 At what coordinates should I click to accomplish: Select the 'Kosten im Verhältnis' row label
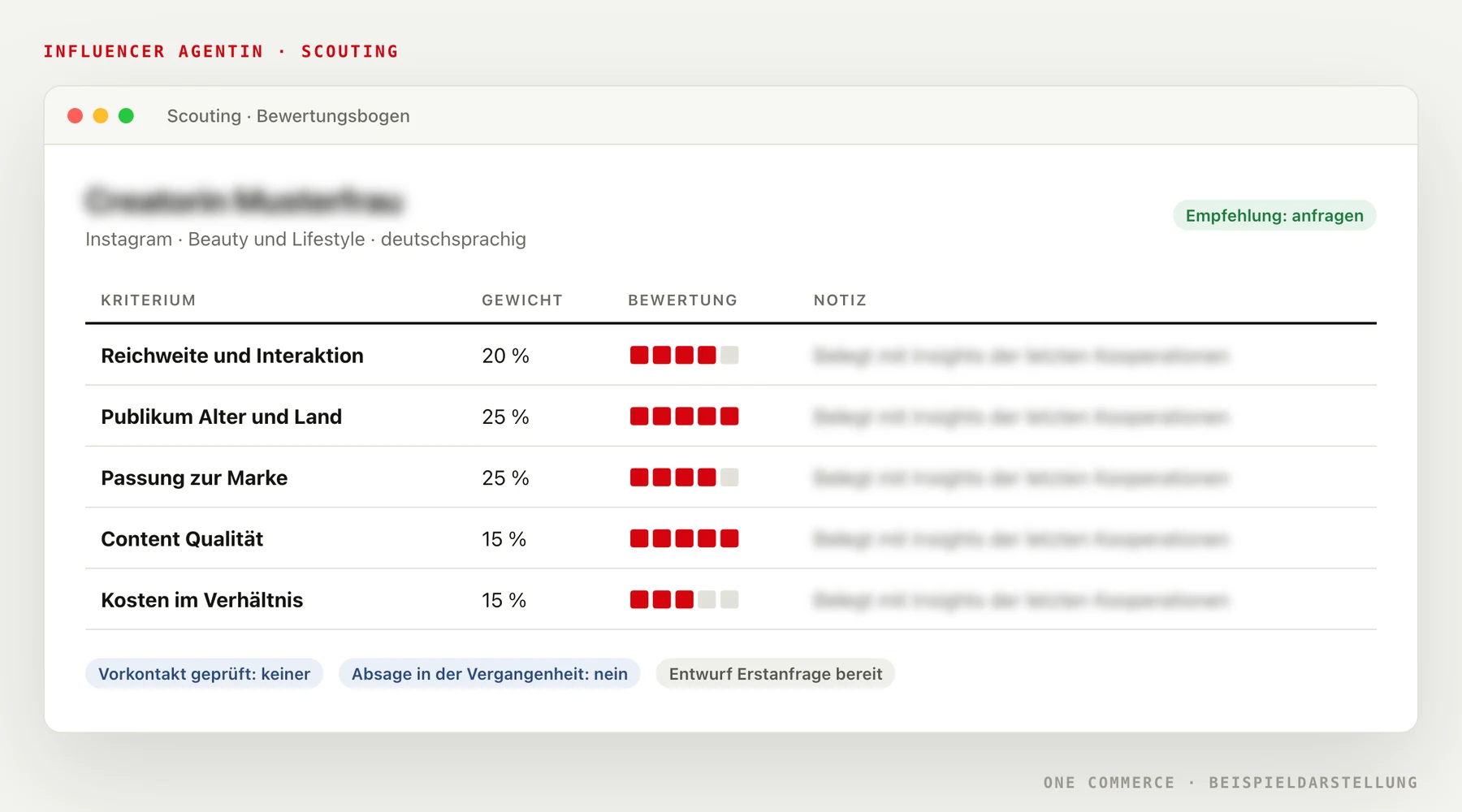point(202,600)
